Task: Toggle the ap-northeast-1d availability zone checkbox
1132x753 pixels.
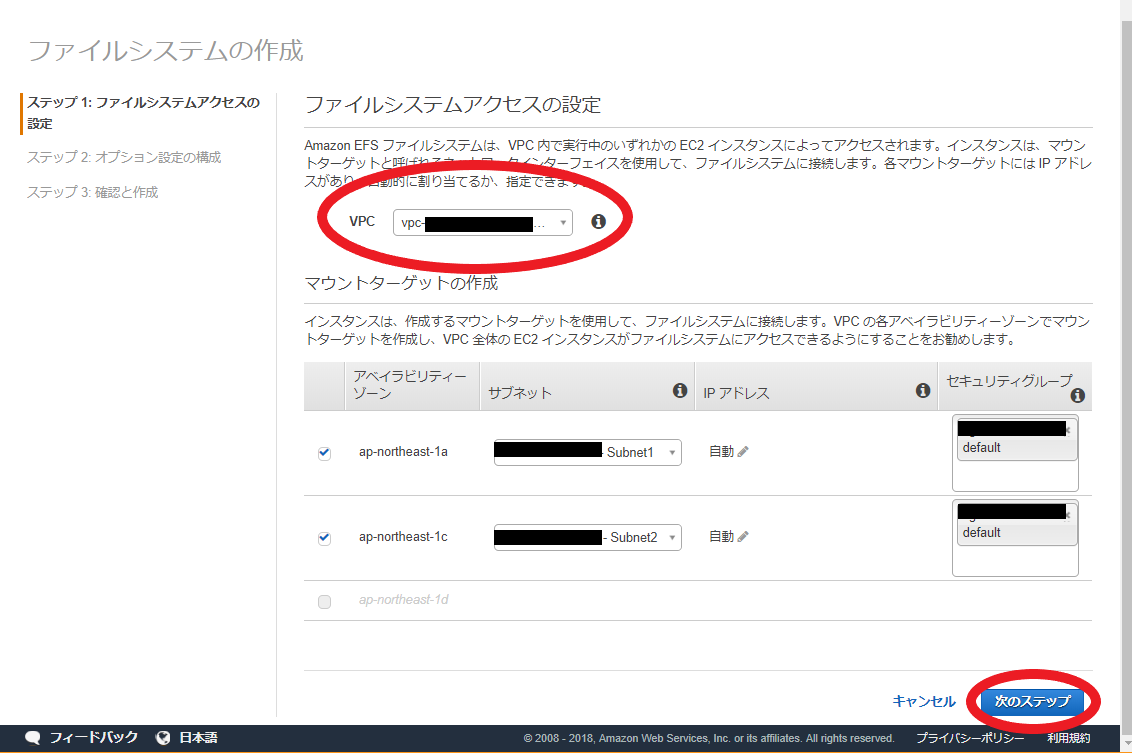Action: [324, 601]
